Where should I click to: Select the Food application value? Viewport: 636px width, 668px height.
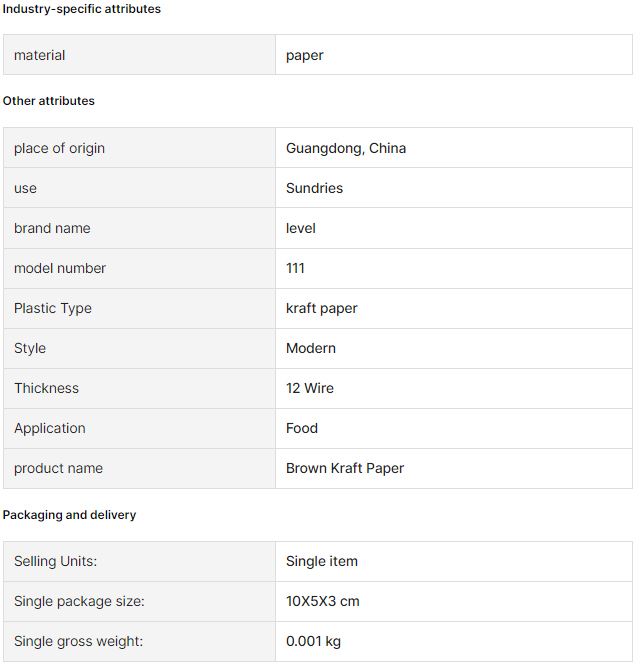click(x=302, y=429)
